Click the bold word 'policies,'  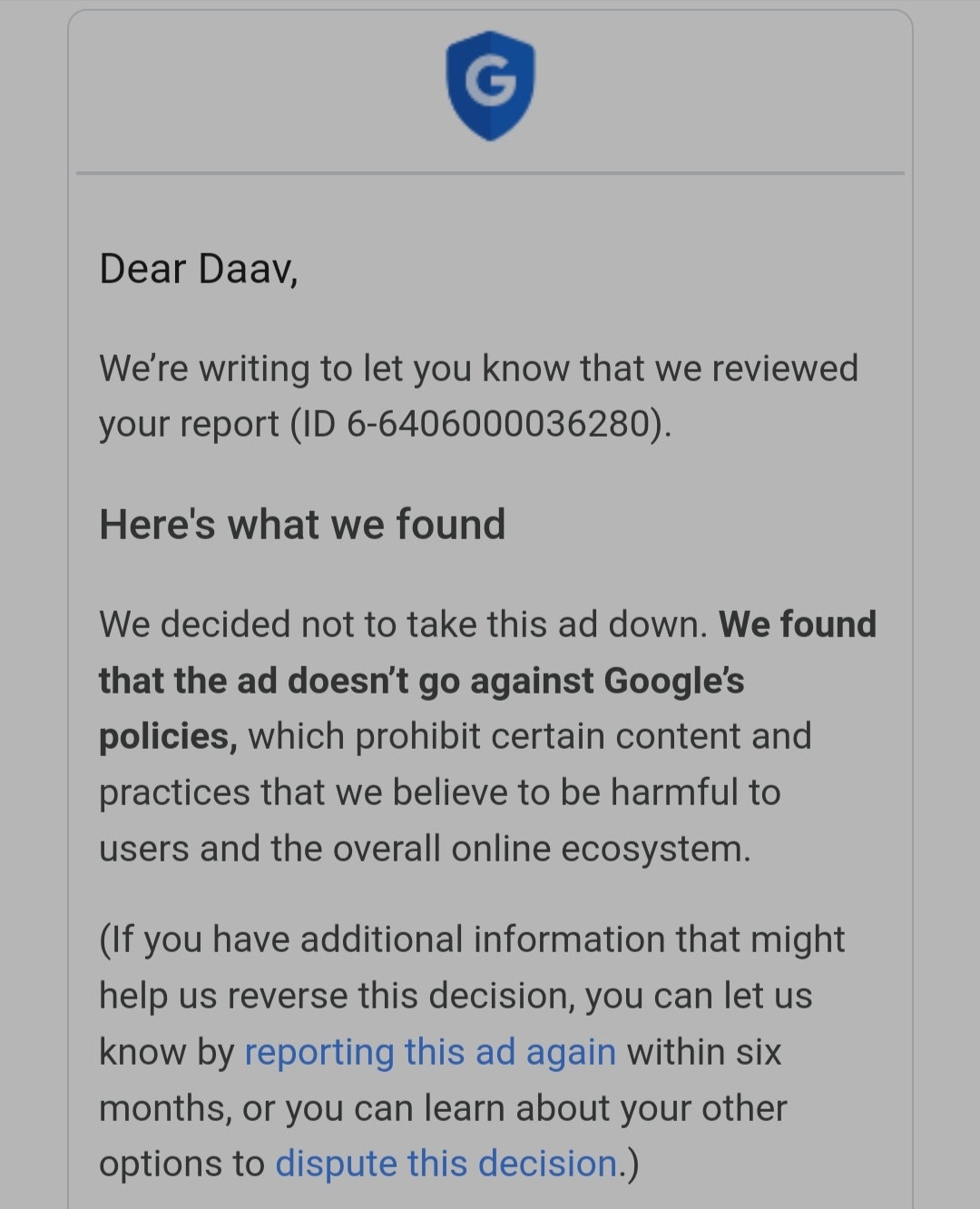168,736
